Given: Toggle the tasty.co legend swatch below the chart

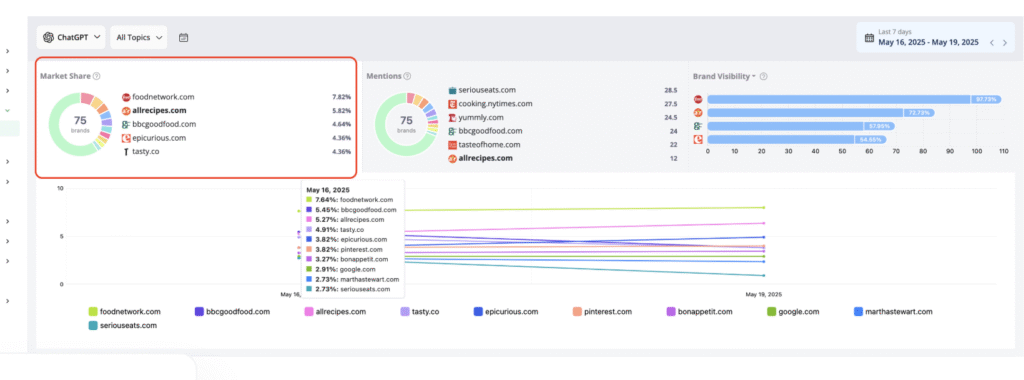Looking at the screenshot, I should [405, 311].
